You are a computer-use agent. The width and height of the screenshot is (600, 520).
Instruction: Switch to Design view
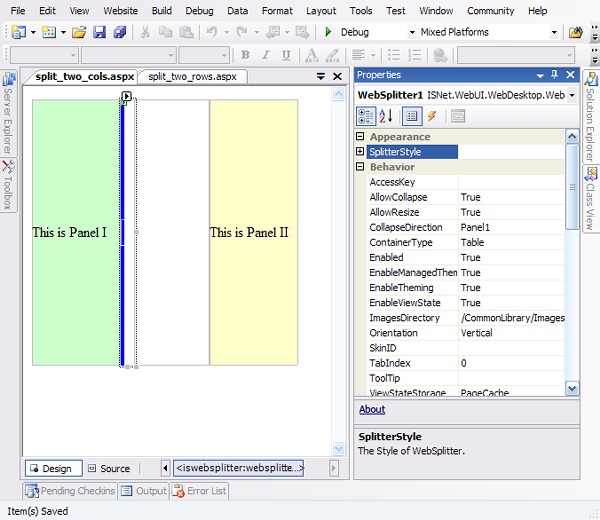(x=49, y=468)
